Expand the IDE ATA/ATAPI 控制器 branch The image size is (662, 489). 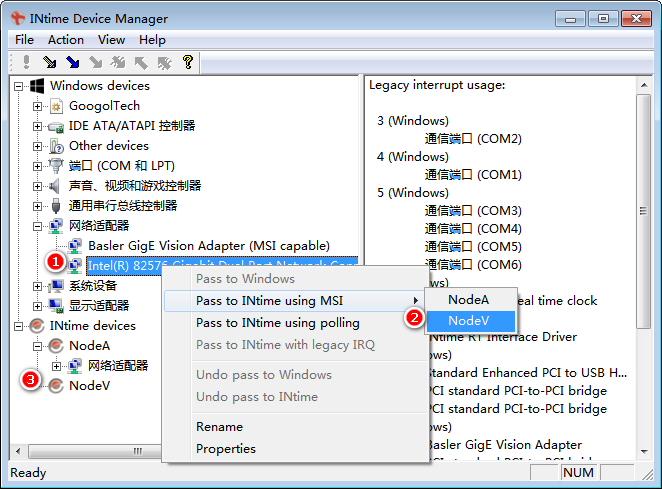click(37, 126)
